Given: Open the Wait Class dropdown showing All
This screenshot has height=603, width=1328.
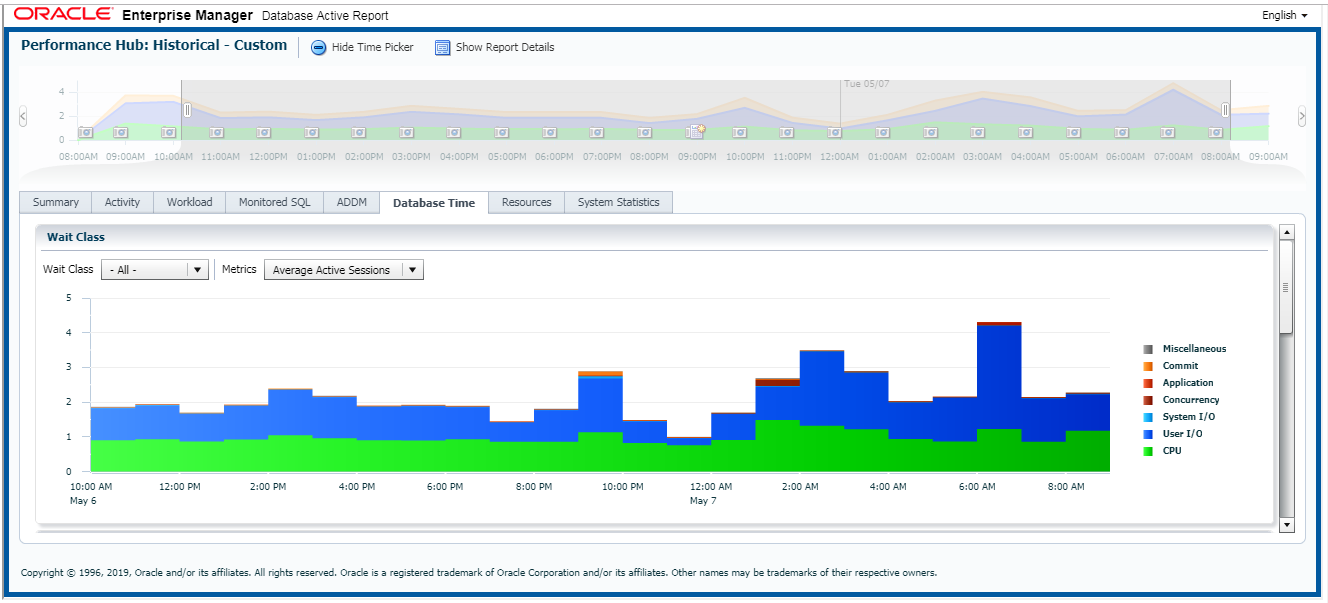Looking at the screenshot, I should click(154, 269).
